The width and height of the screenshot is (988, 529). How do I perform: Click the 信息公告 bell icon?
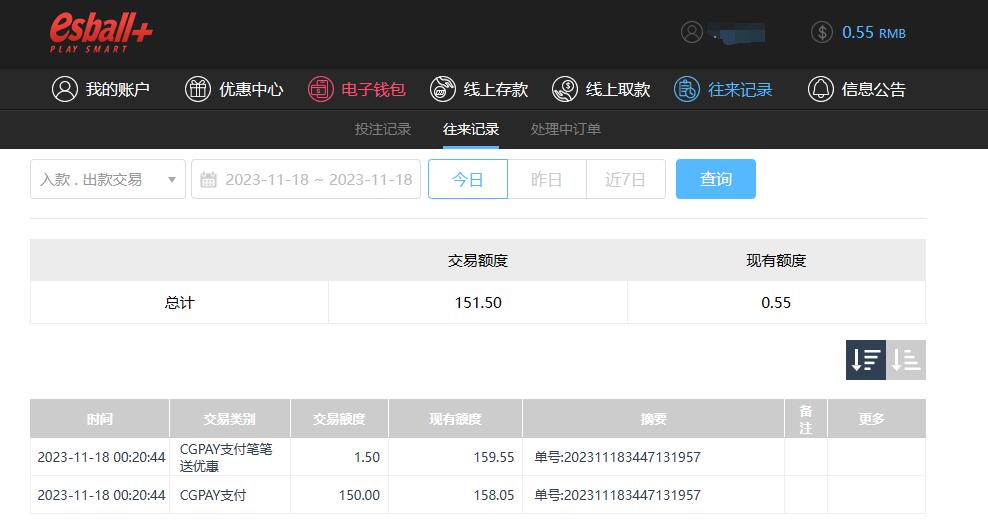click(820, 89)
